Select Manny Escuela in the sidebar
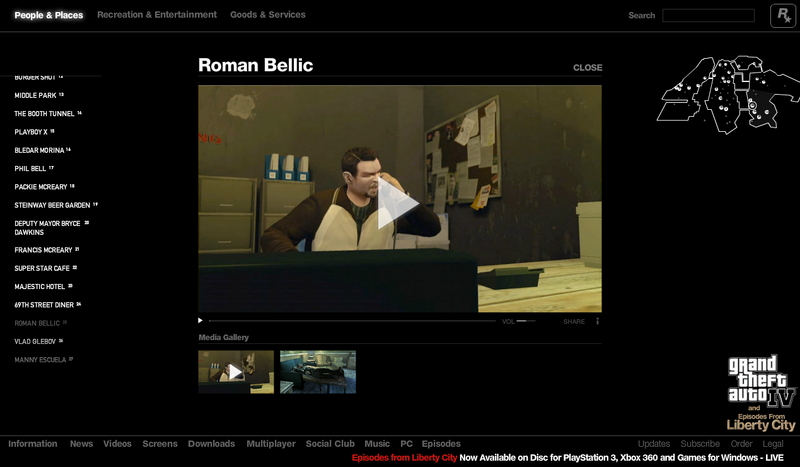This screenshot has width=800, height=467. pyautogui.click(x=43, y=360)
